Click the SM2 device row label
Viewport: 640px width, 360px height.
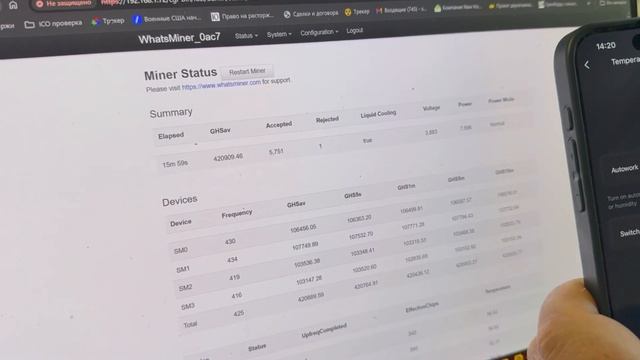point(185,288)
